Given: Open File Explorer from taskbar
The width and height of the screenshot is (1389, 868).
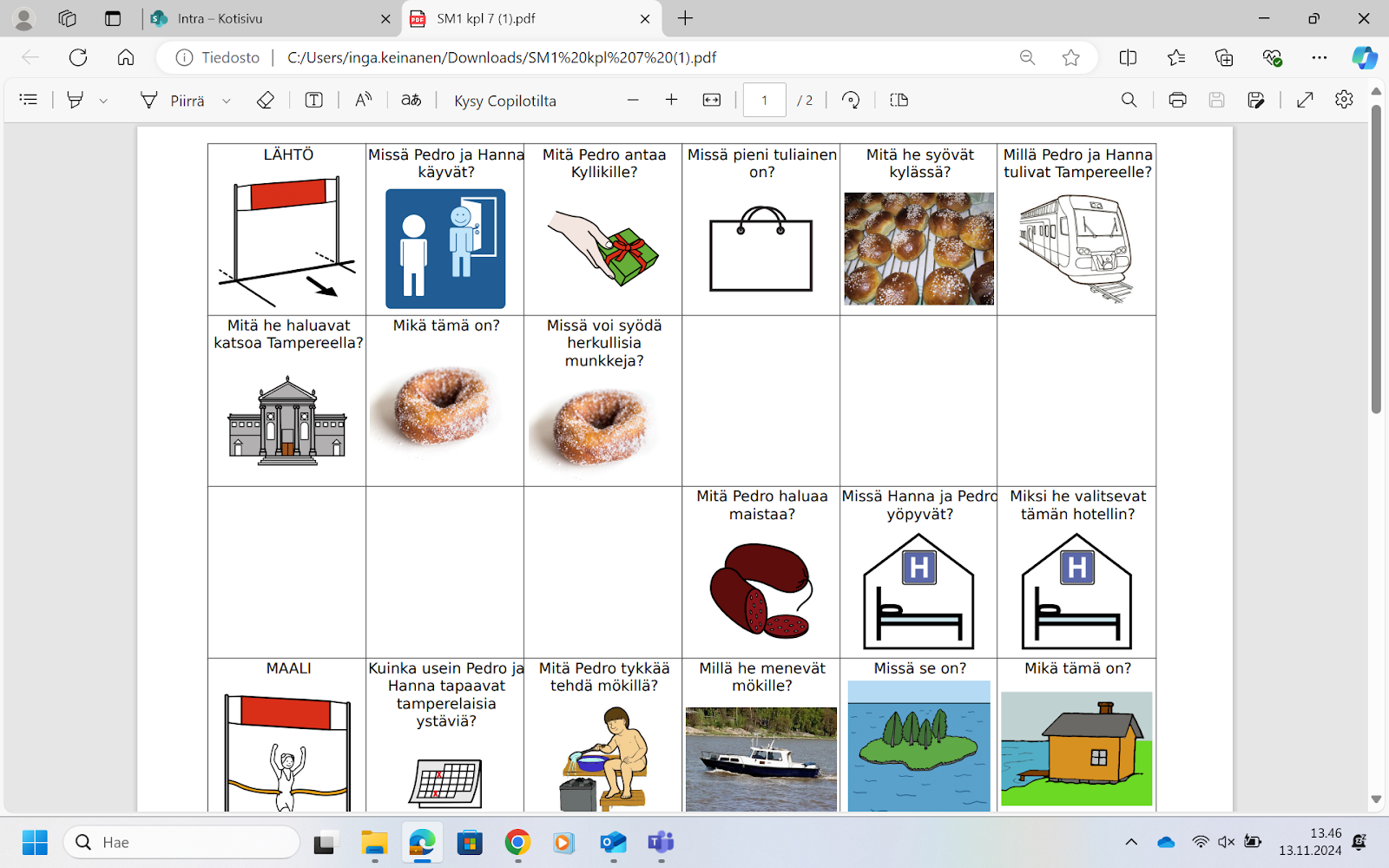Looking at the screenshot, I should (x=374, y=842).
